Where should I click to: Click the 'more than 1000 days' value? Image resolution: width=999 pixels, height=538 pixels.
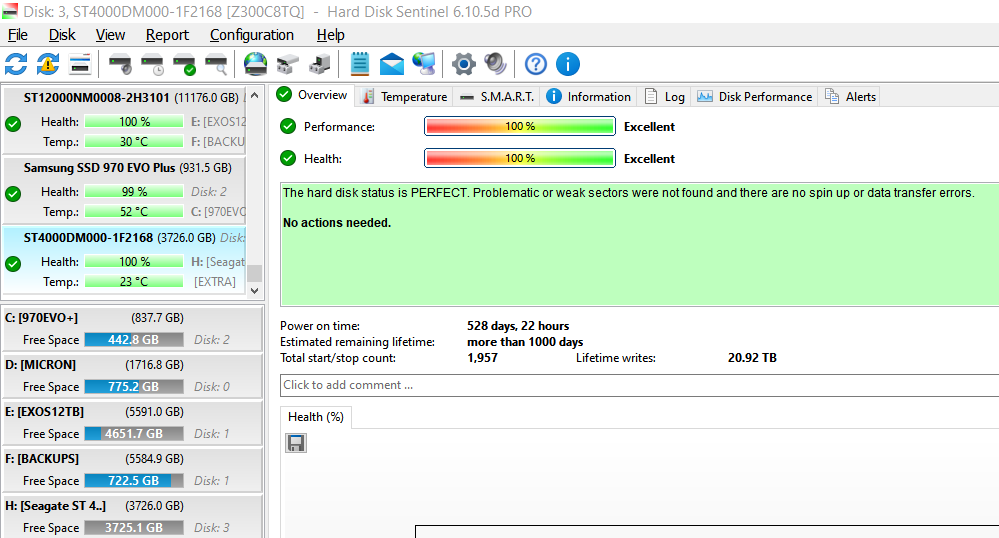525,342
